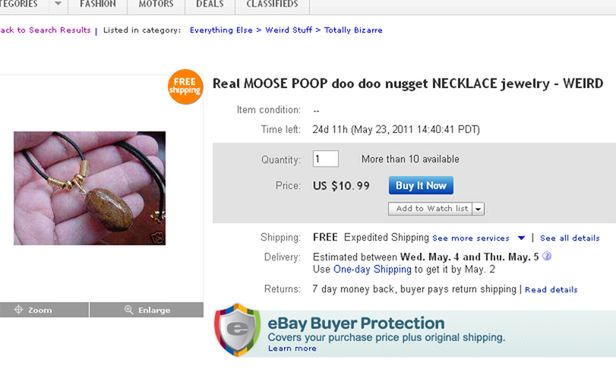Click the One-day Shipping link
The height and width of the screenshot is (385, 616).
click(372, 269)
